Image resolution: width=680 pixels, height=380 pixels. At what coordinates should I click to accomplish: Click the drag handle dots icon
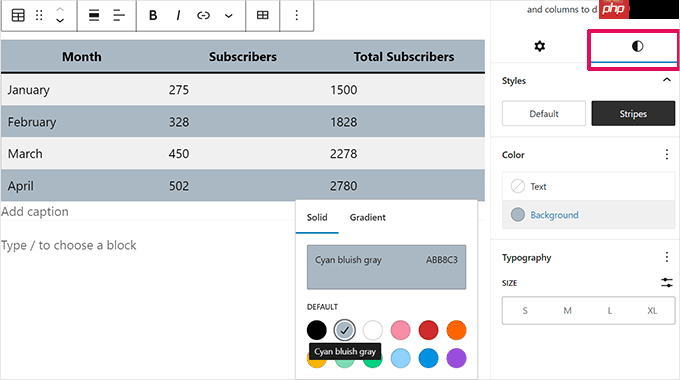[x=39, y=16]
